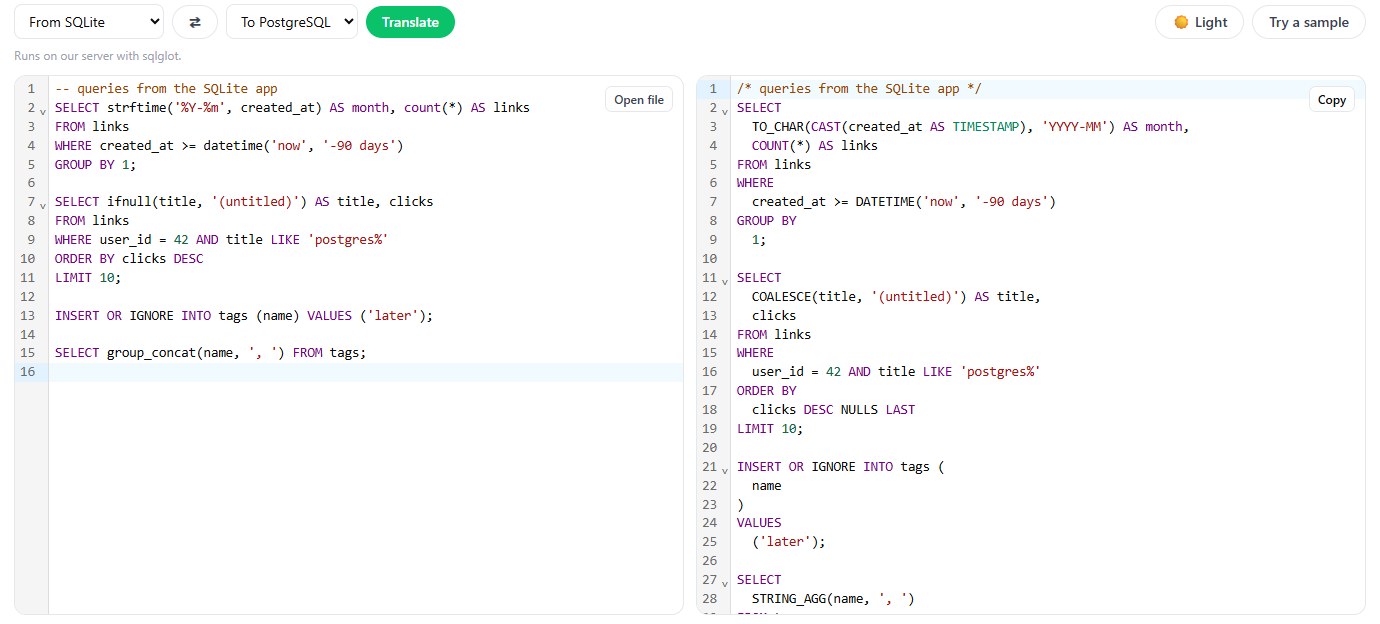Viewport: 1380px width, 624px height.
Task: Click output comment '/* queries from the SQLite app */'
Action: pyautogui.click(x=859, y=88)
